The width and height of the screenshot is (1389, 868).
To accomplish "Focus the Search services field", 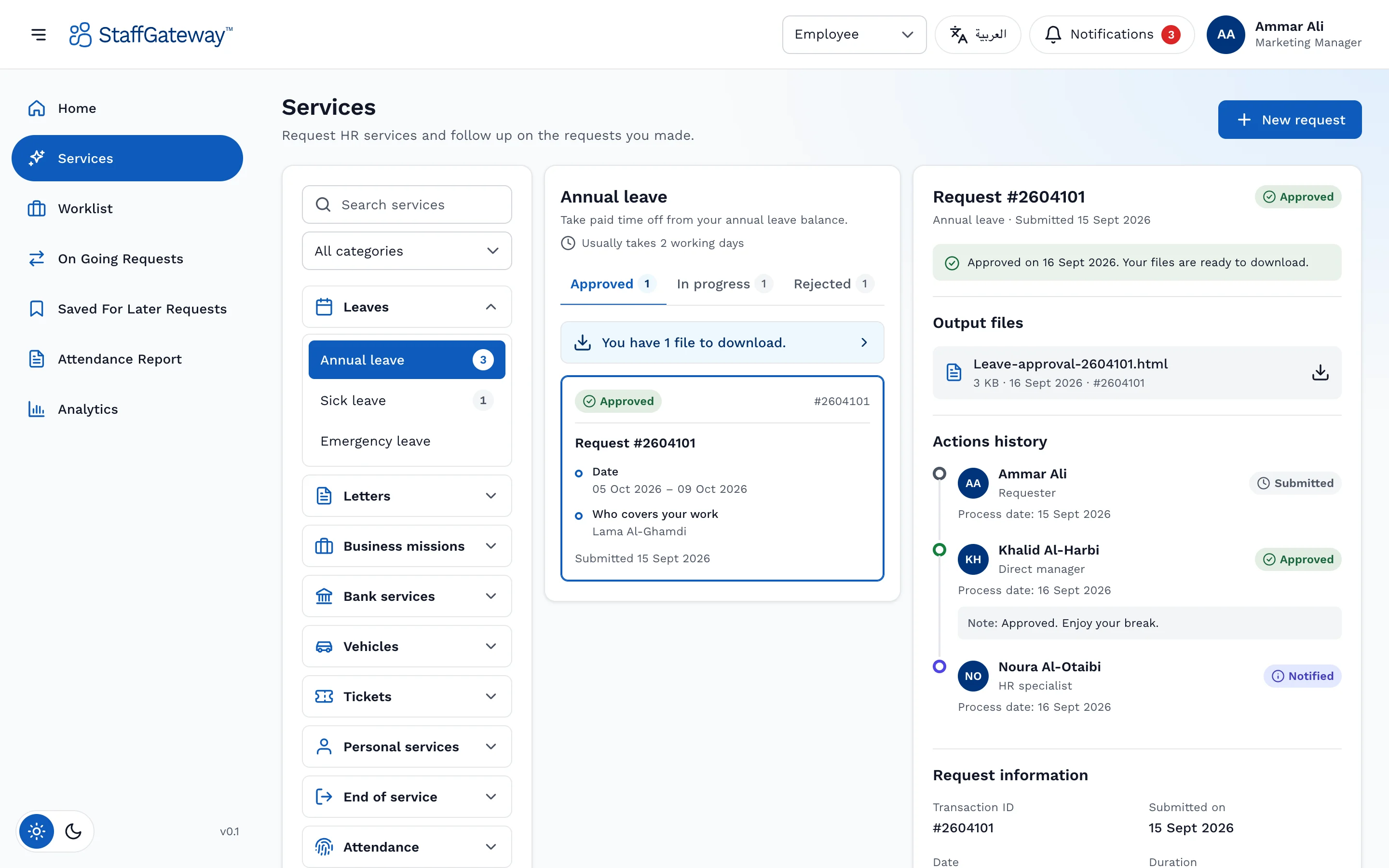I will pyautogui.click(x=407, y=204).
